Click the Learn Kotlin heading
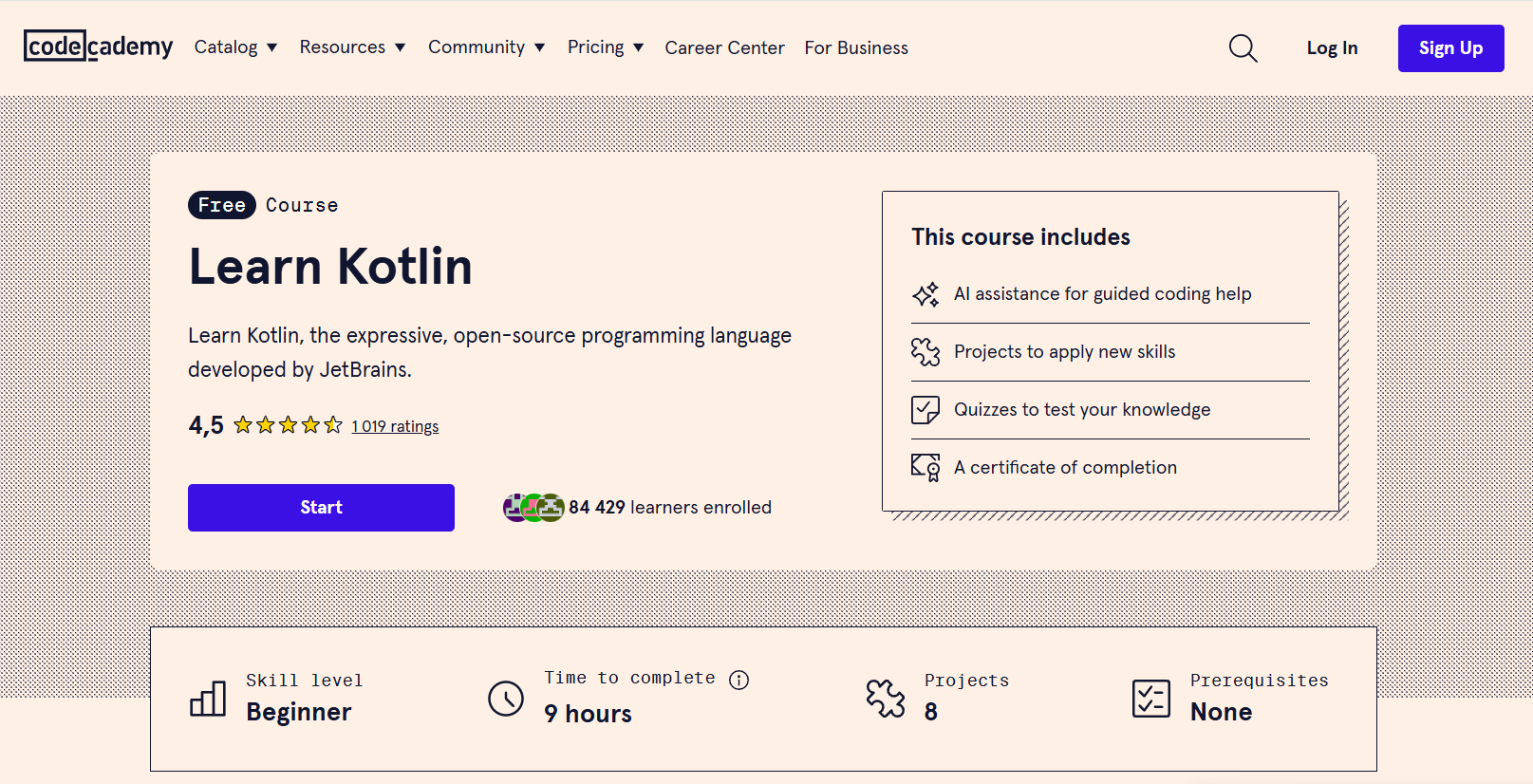 [330, 266]
